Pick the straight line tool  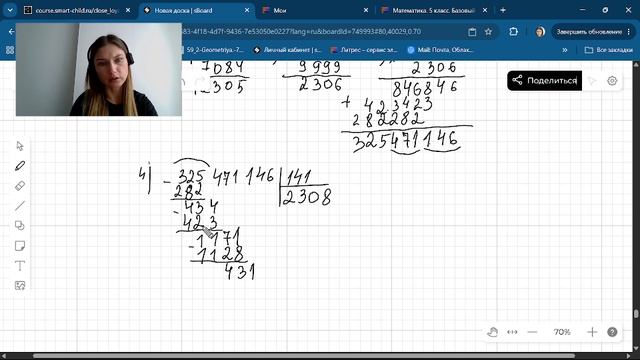pos(20,206)
